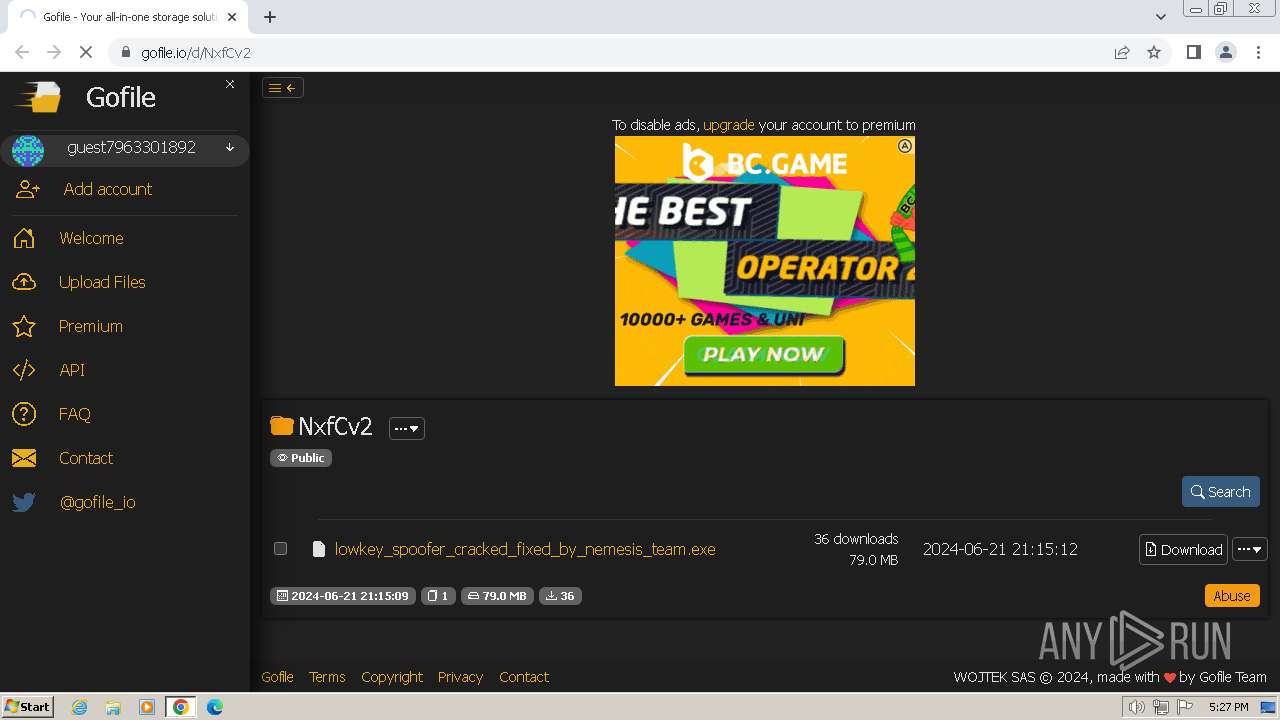The height and width of the screenshot is (720, 1280).
Task: Expand the guest7963301892 account dropdown
Action: (230, 148)
